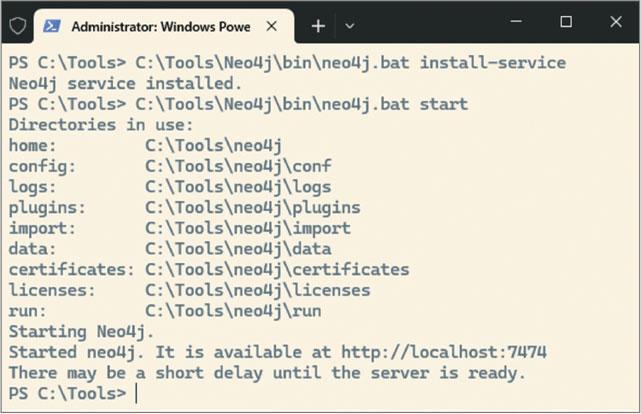Click at the current PS C:\Tools> prompt cursor

point(135,394)
